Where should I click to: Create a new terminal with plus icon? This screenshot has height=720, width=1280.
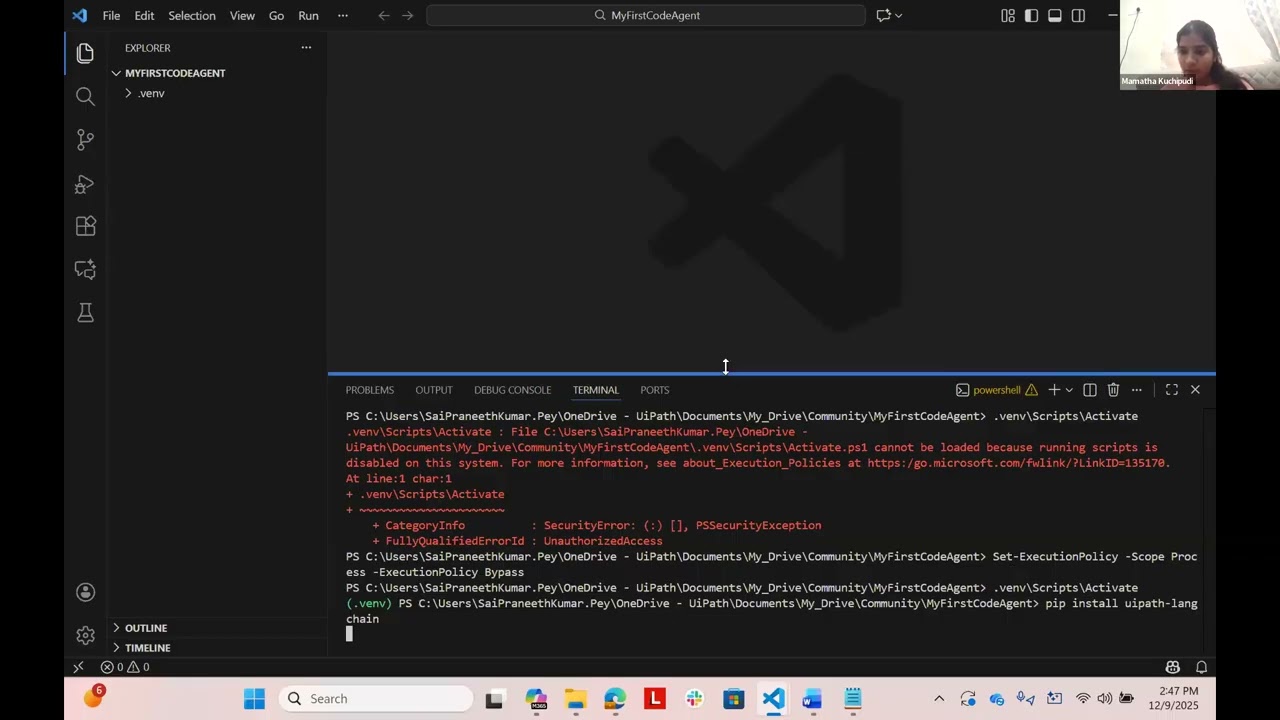(x=1053, y=390)
